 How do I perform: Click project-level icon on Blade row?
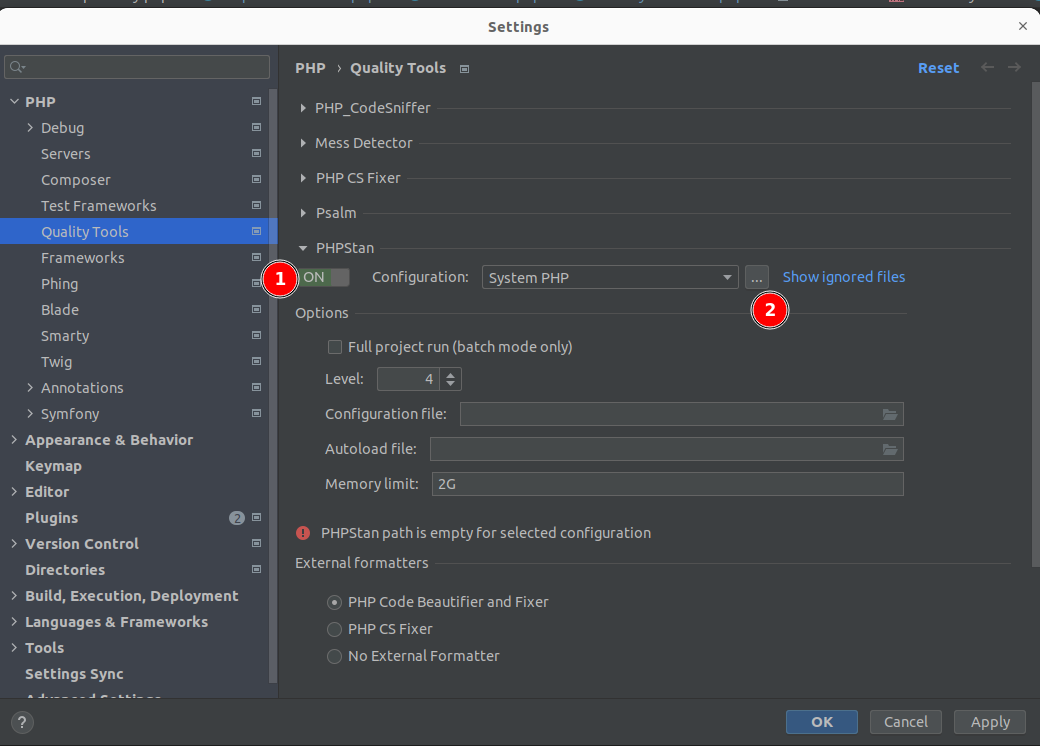tap(256, 309)
